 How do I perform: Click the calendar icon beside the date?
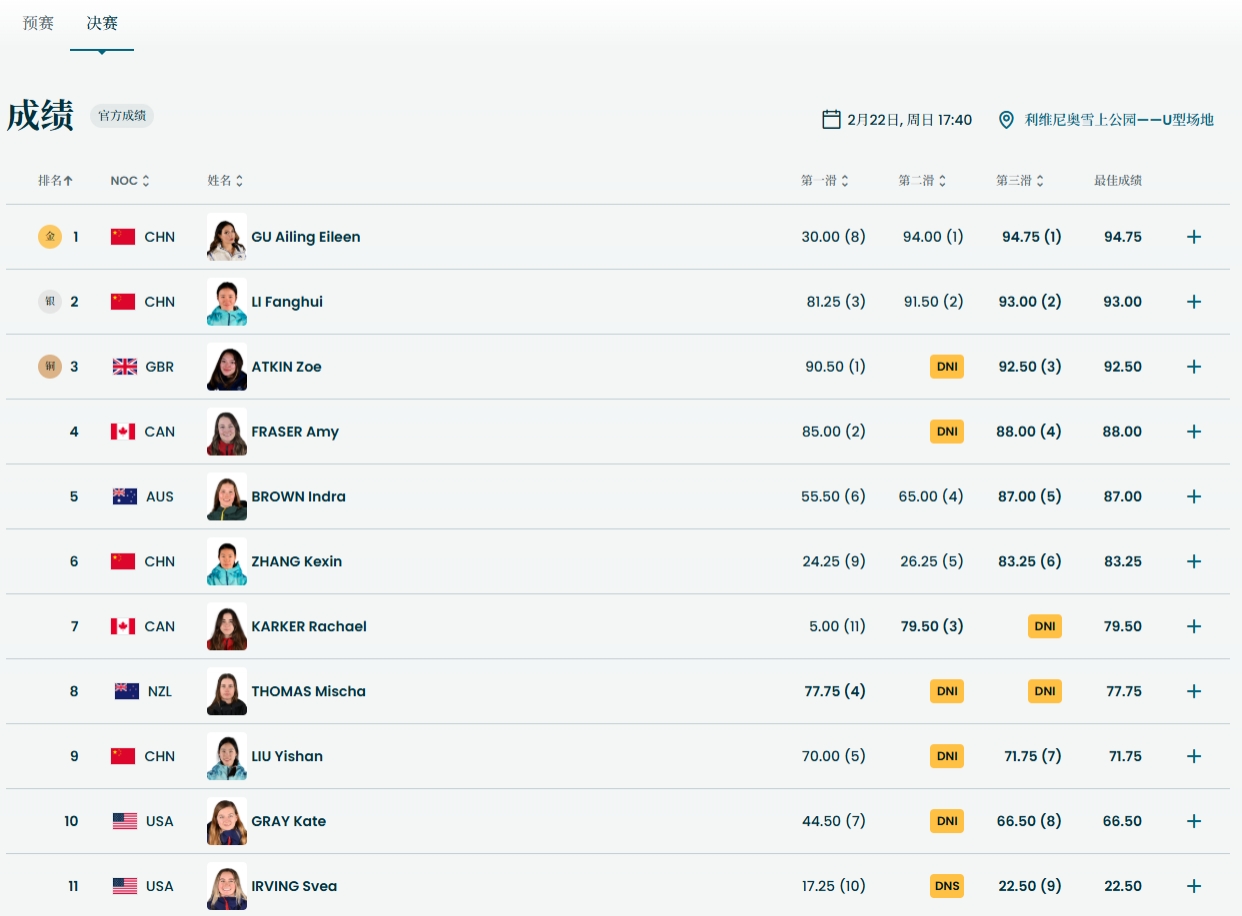point(831,120)
